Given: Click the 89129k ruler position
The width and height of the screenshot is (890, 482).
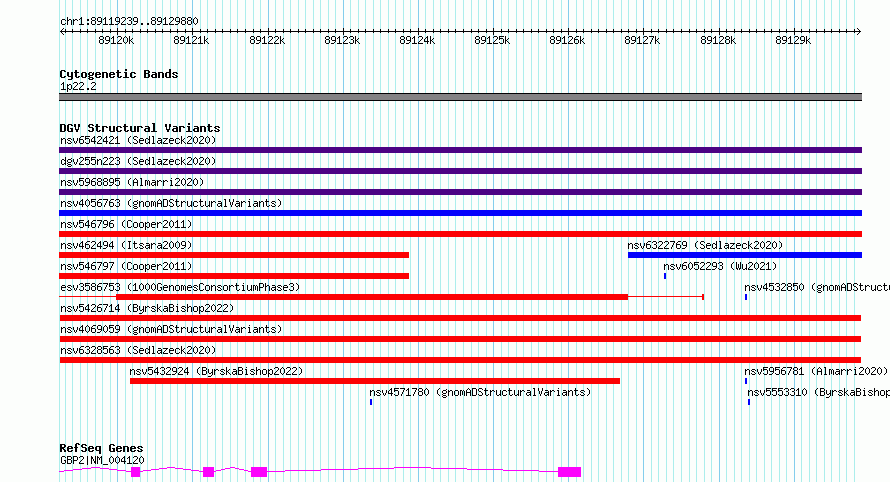Looking at the screenshot, I should click(x=793, y=40).
